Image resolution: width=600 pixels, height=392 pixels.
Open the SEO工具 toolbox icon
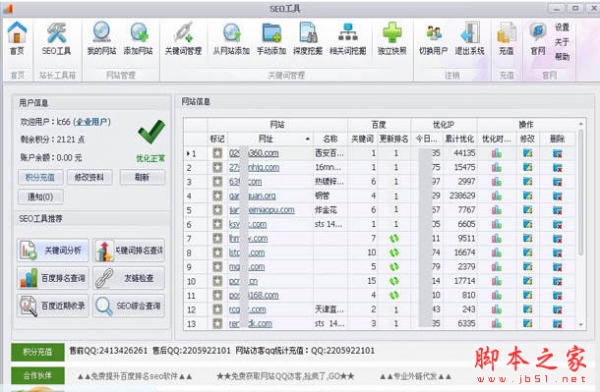point(56,38)
